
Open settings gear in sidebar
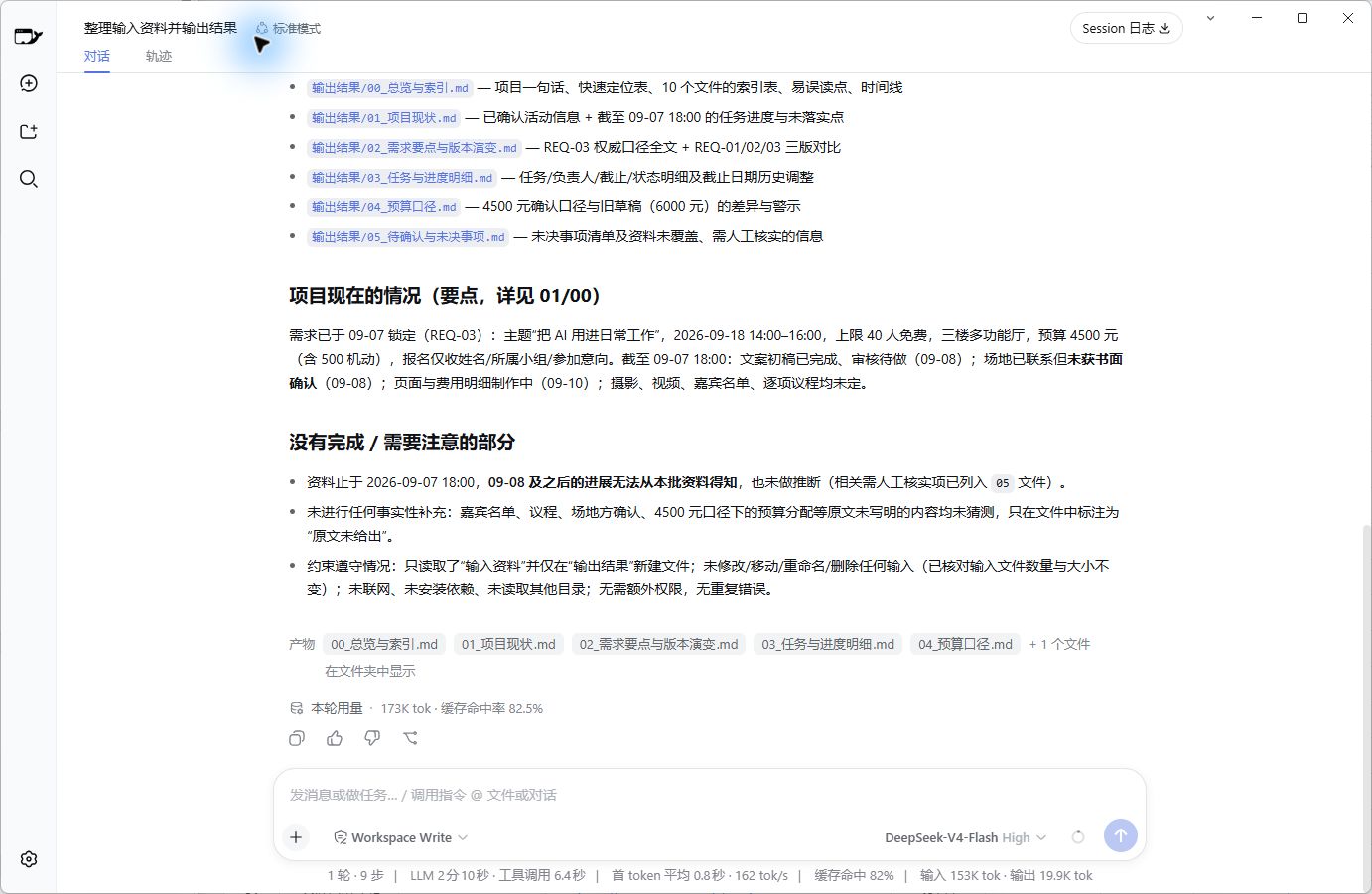pos(29,859)
